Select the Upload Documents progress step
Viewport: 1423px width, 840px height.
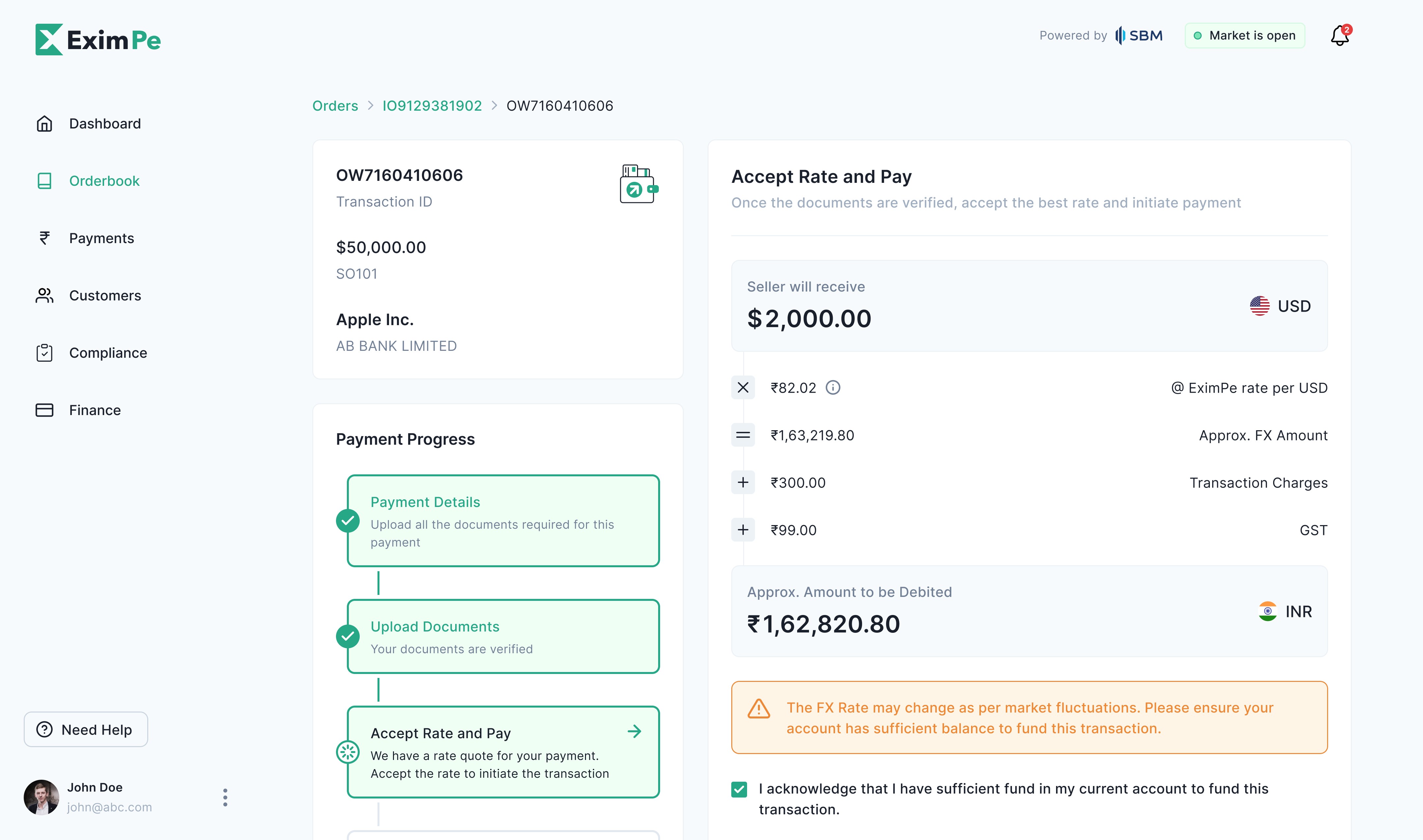[x=503, y=636]
